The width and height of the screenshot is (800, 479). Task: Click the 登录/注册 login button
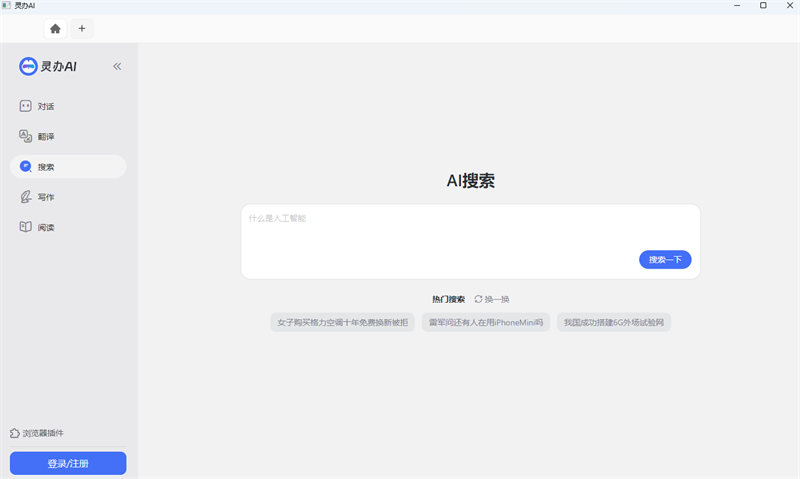coord(68,463)
